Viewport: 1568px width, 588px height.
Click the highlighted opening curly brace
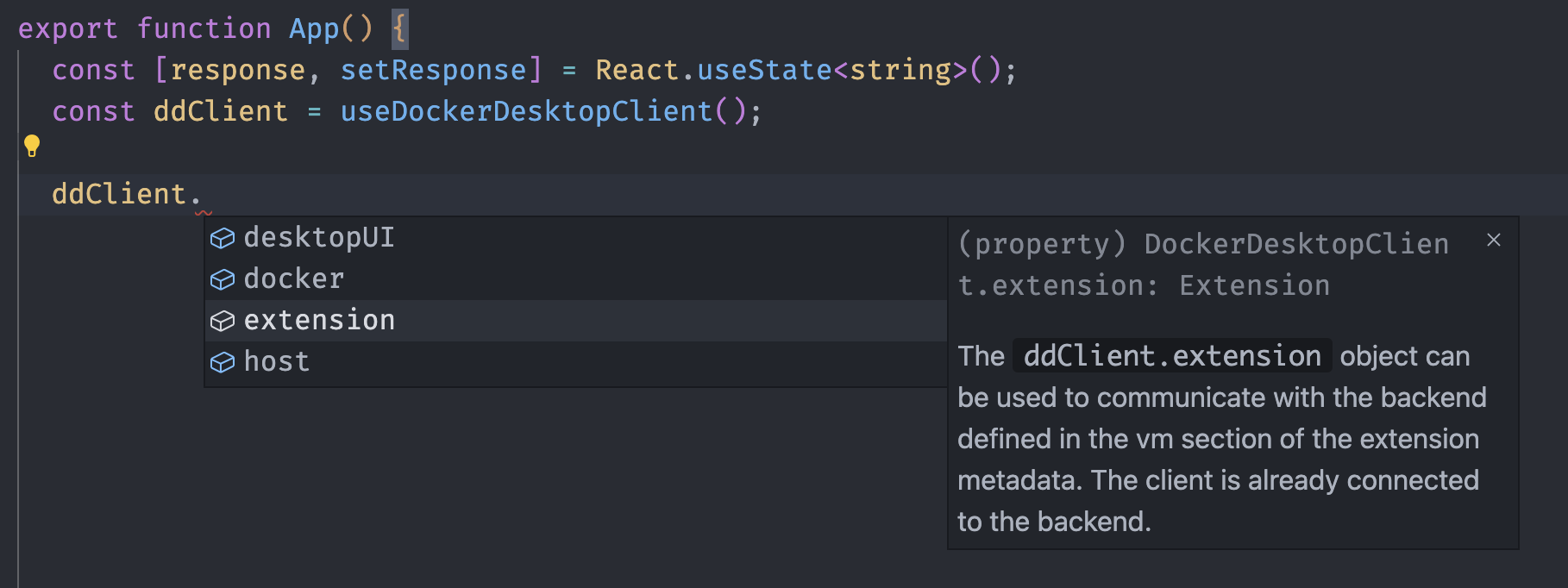click(399, 28)
